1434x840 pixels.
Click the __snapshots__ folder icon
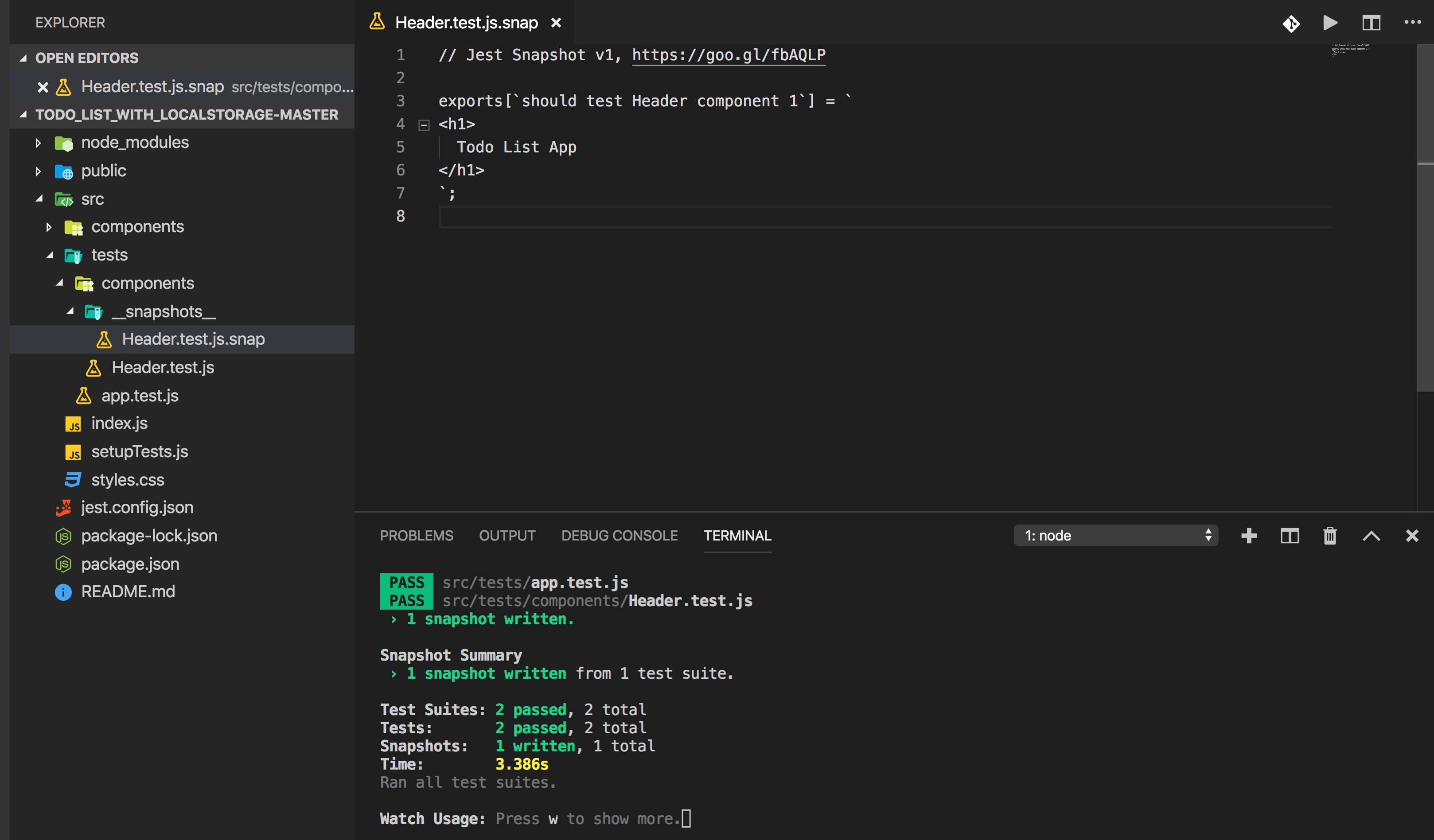tap(94, 312)
